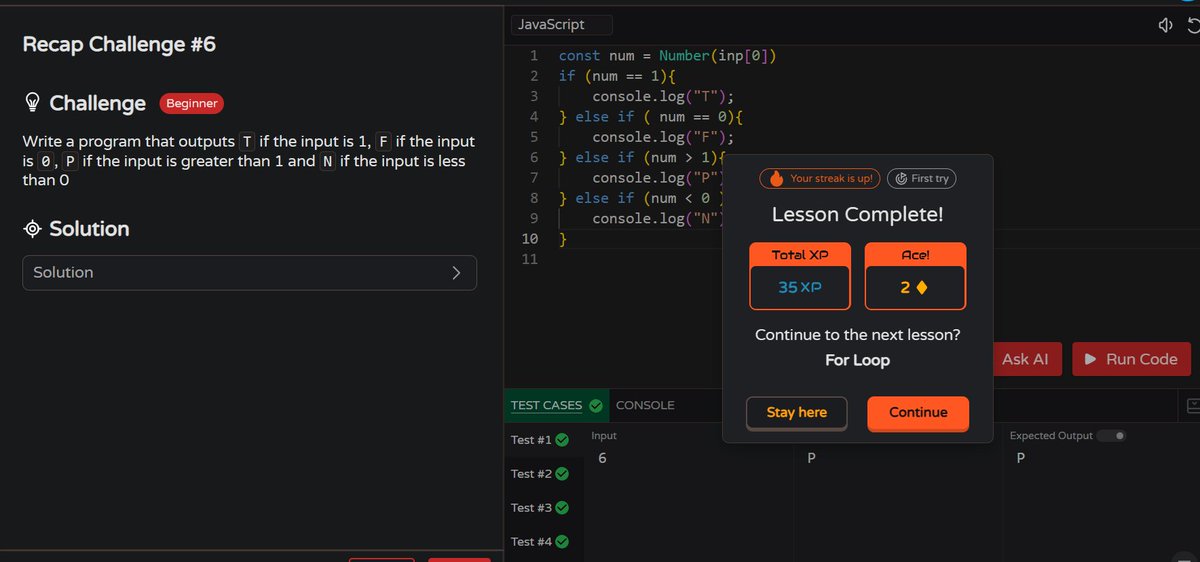Click the console.log("T") code line
1200x562 pixels.
(663, 97)
